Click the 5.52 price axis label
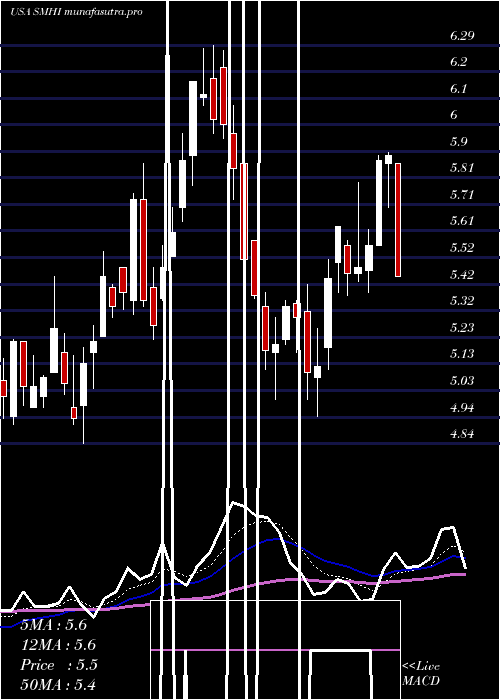 coord(462,248)
